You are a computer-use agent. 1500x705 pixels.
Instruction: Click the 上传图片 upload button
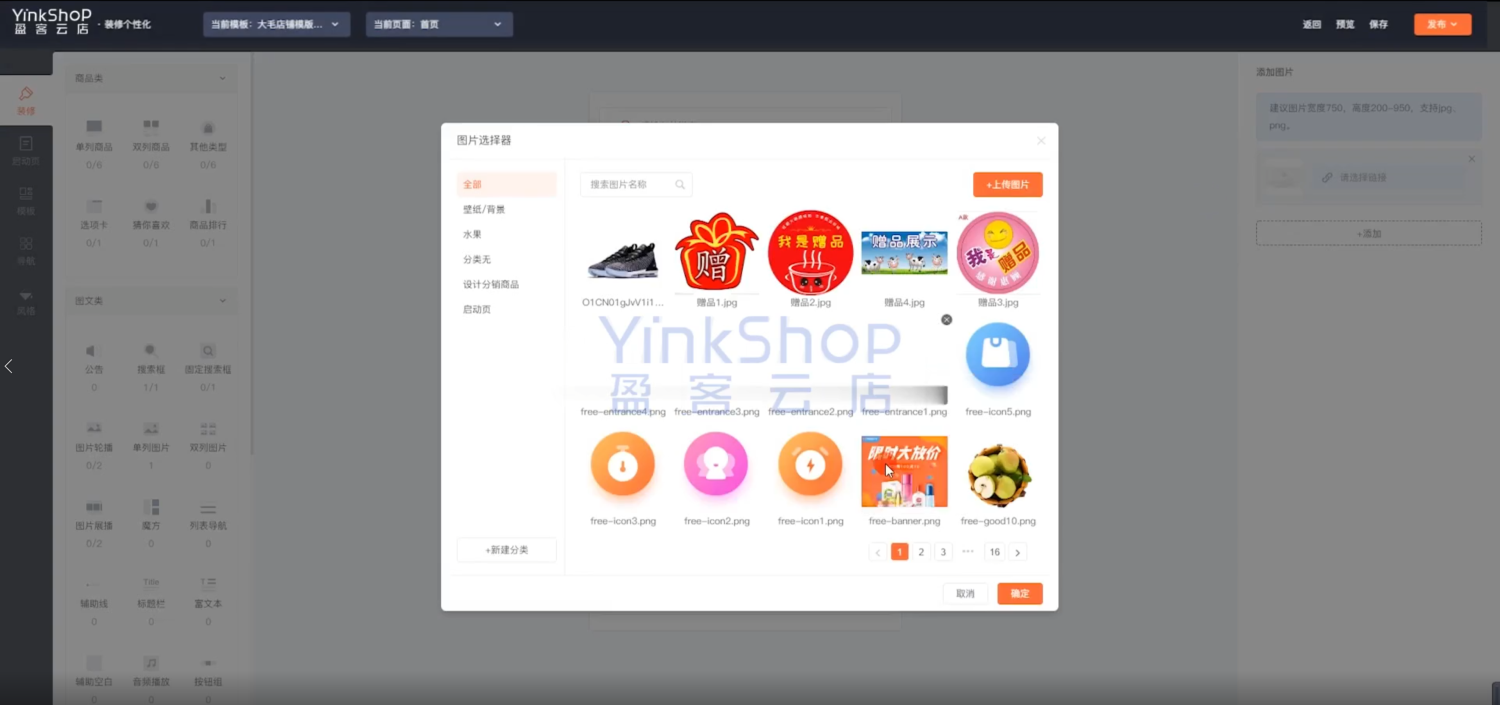tap(1007, 185)
